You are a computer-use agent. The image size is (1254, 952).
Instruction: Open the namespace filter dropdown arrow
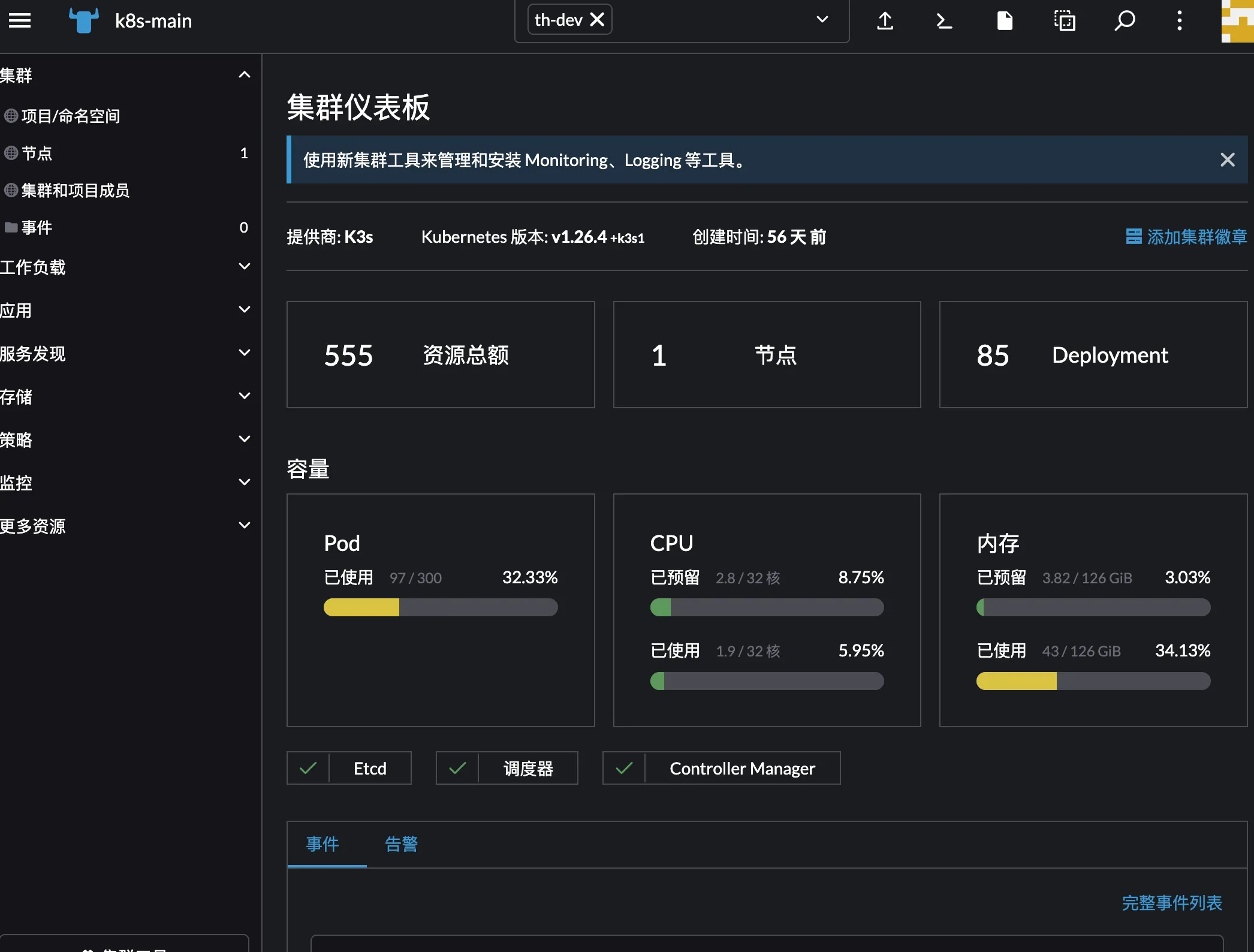pyautogui.click(x=822, y=20)
